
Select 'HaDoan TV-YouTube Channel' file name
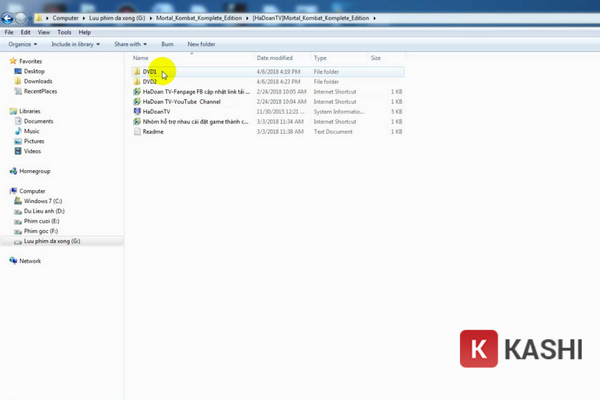181,101
